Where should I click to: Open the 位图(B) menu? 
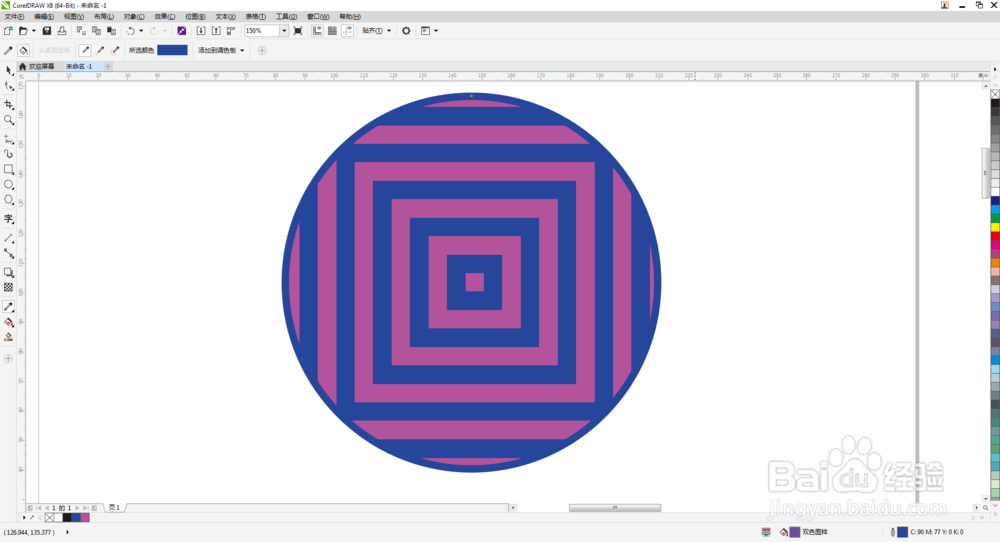pyautogui.click(x=195, y=17)
